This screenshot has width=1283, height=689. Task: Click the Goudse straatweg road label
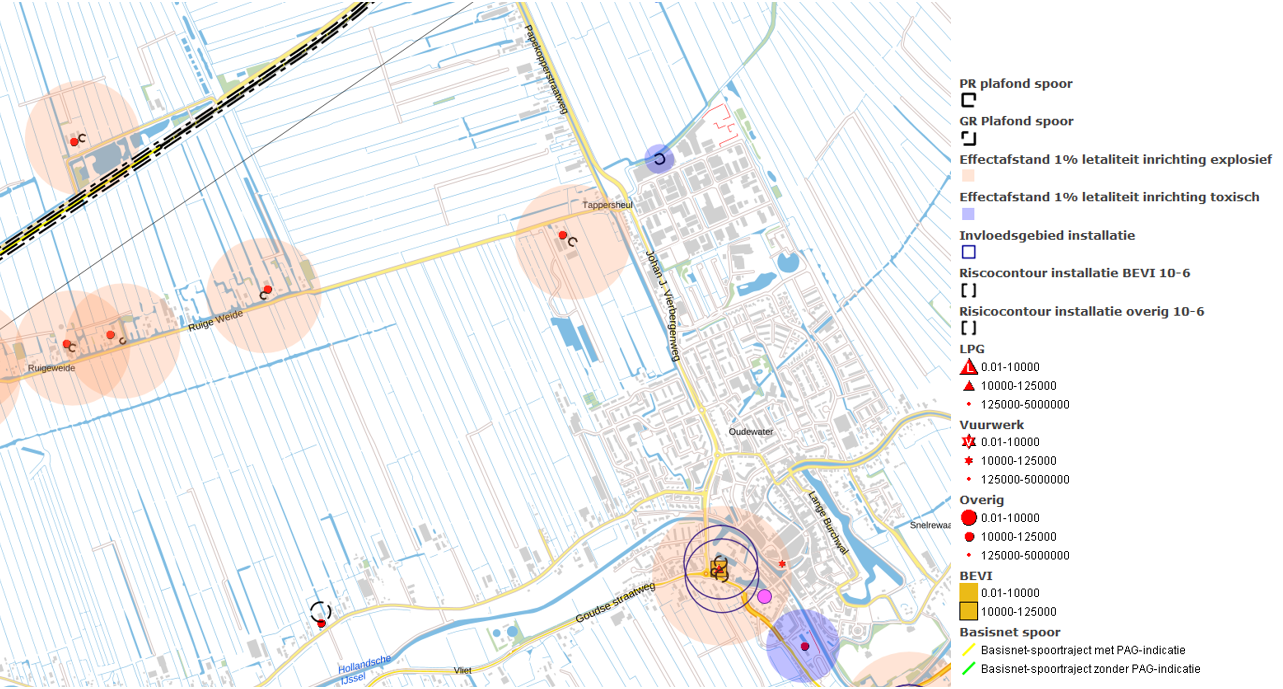click(615, 603)
